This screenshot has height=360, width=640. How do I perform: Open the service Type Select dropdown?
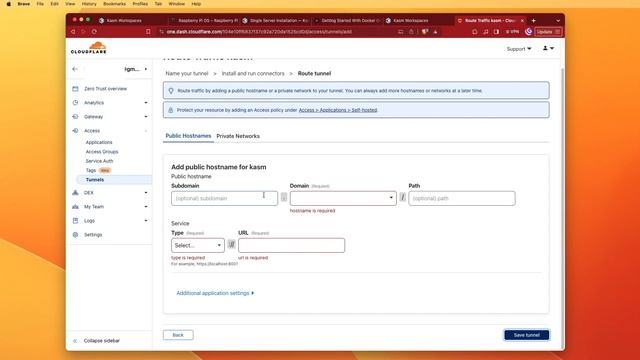[x=198, y=245]
